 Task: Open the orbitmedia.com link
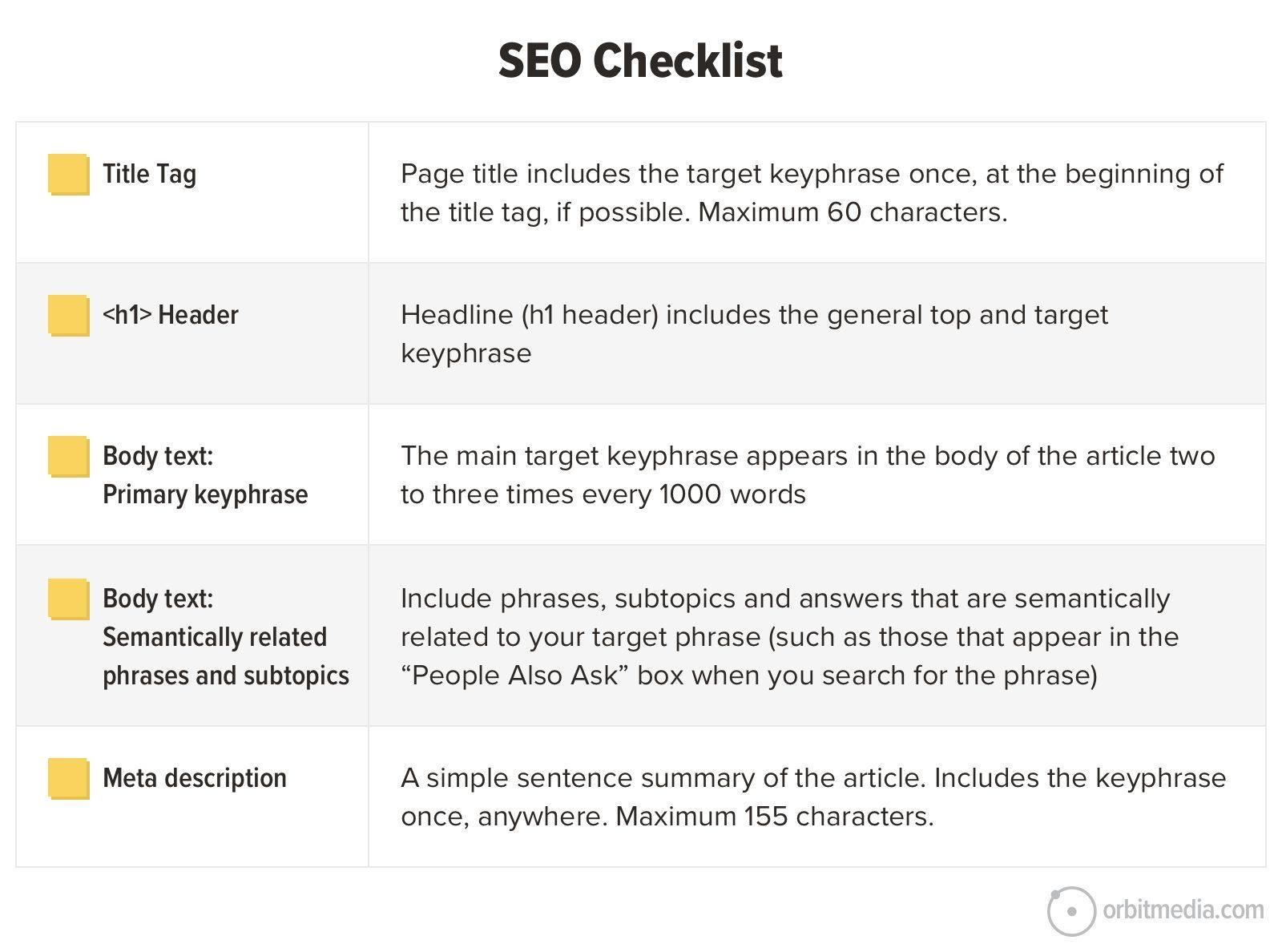click(1183, 910)
